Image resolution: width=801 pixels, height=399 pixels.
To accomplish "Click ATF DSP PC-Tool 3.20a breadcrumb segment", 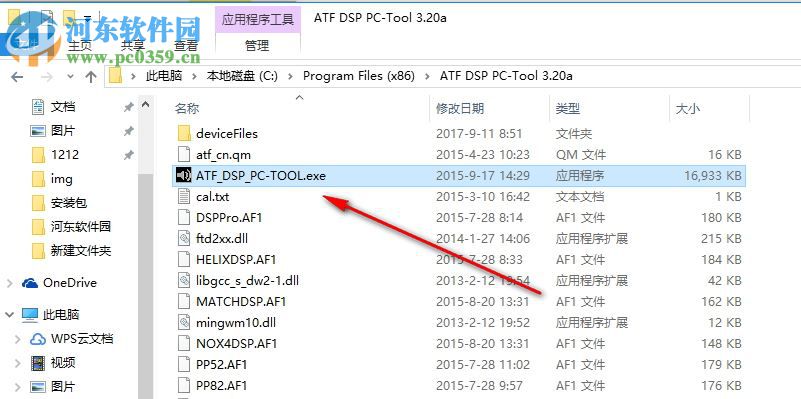I will click(x=506, y=77).
